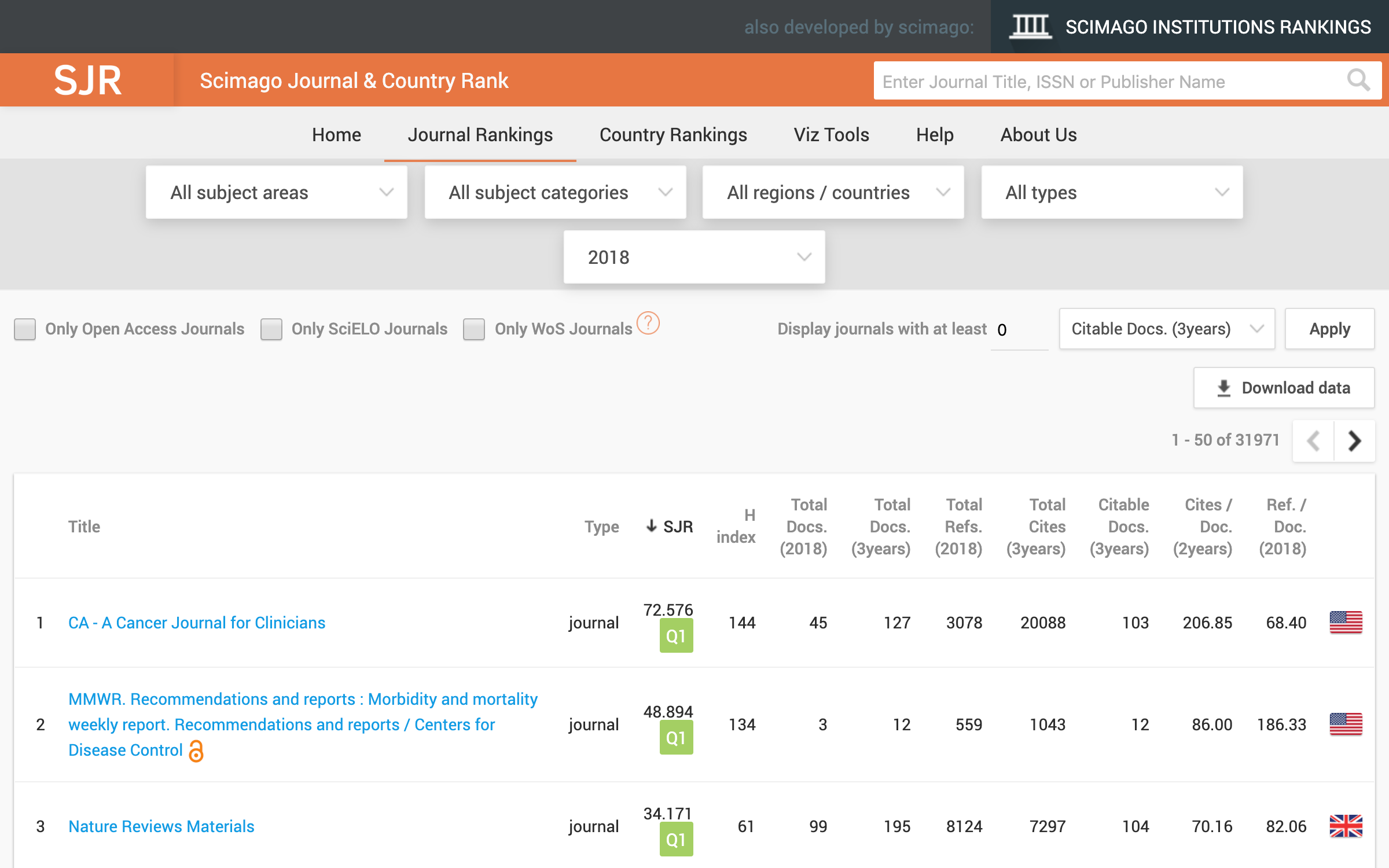
Task: Check Only SciELO Journals
Action: (271, 329)
